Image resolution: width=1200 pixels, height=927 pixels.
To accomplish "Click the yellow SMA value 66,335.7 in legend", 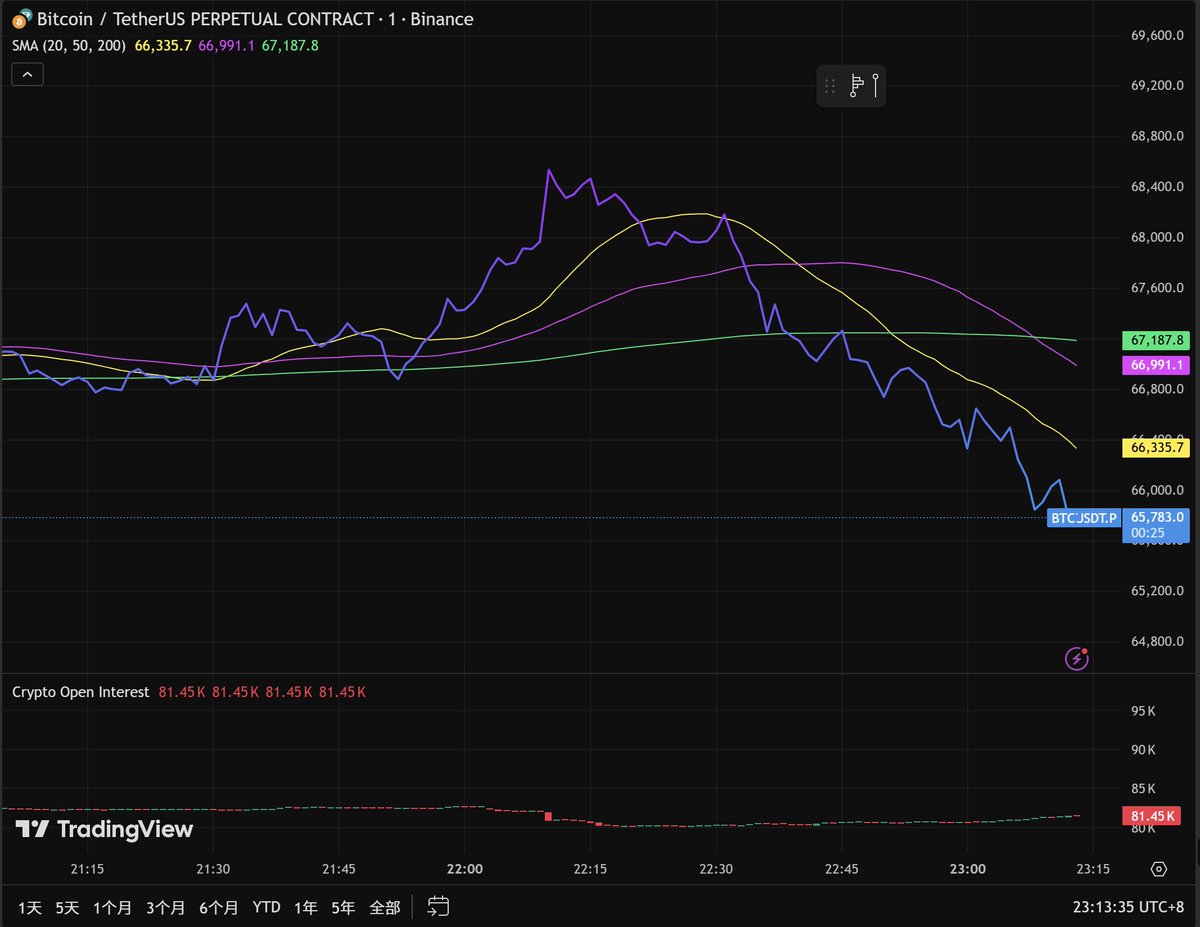I will [x=163, y=45].
